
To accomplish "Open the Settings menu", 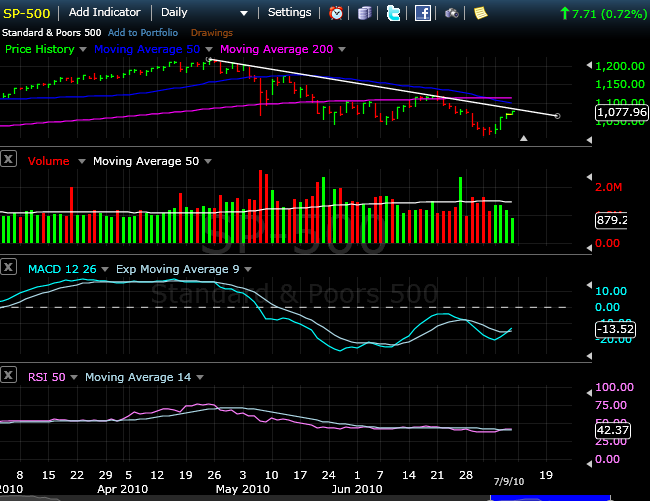I will pos(290,13).
